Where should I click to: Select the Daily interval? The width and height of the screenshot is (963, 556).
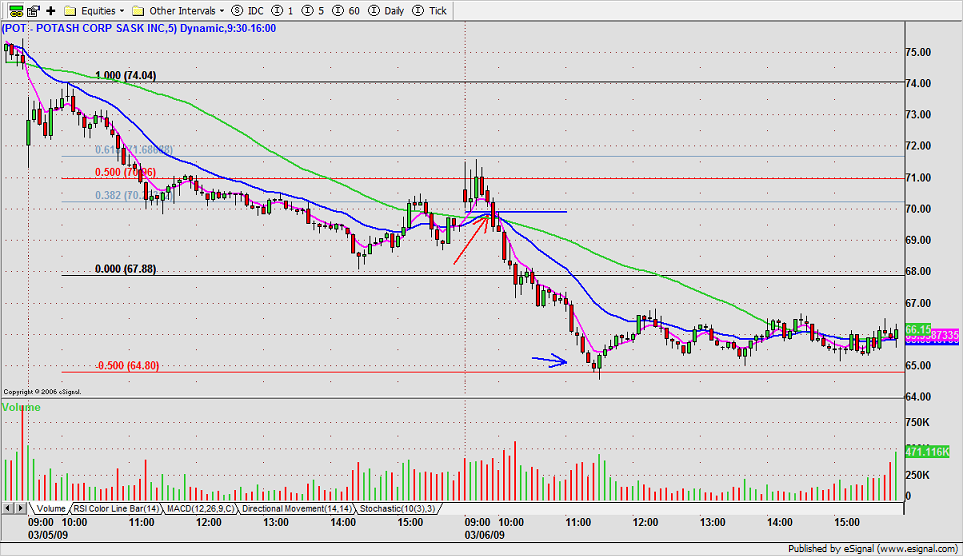[x=386, y=10]
